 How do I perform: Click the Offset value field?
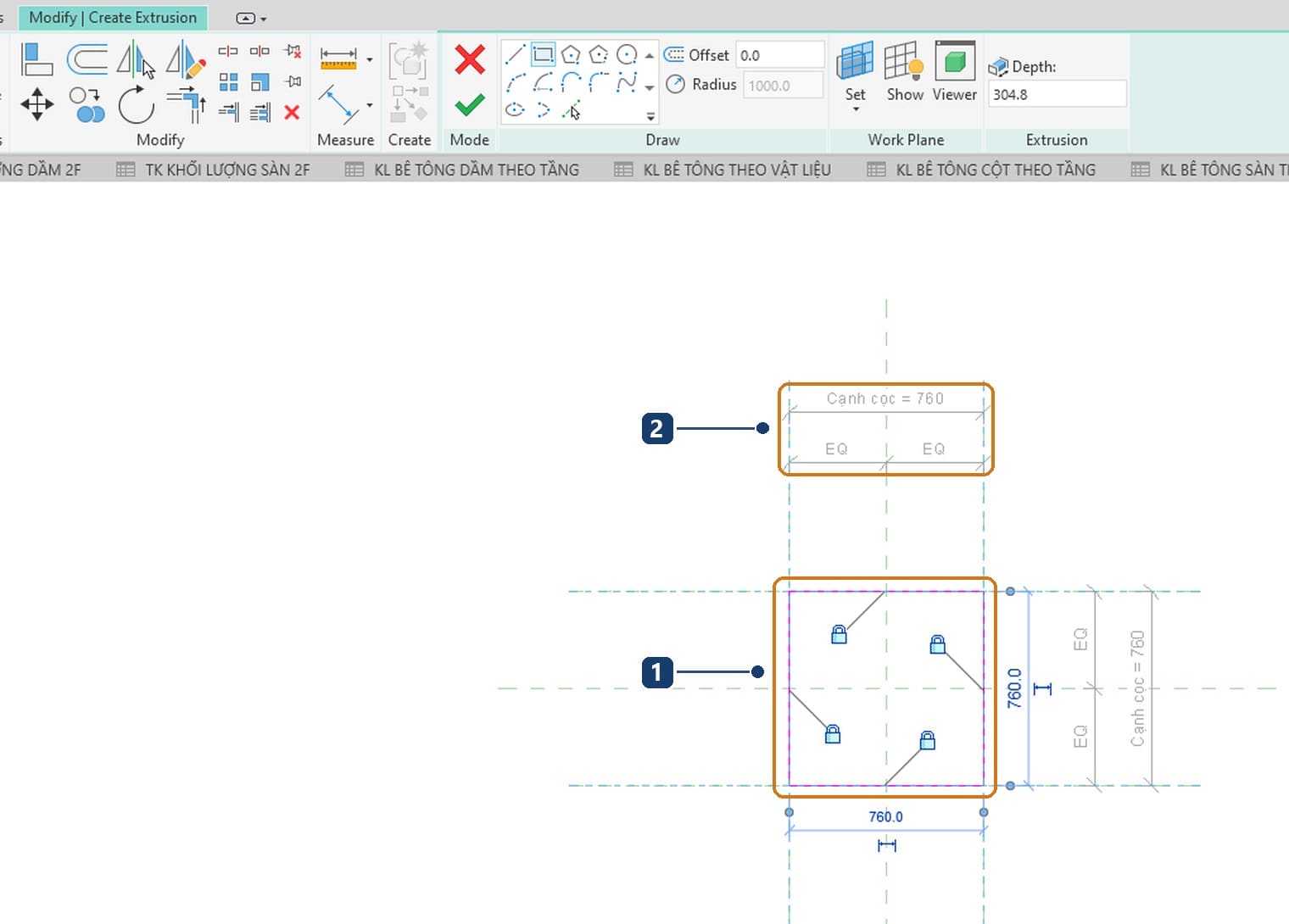tap(779, 55)
